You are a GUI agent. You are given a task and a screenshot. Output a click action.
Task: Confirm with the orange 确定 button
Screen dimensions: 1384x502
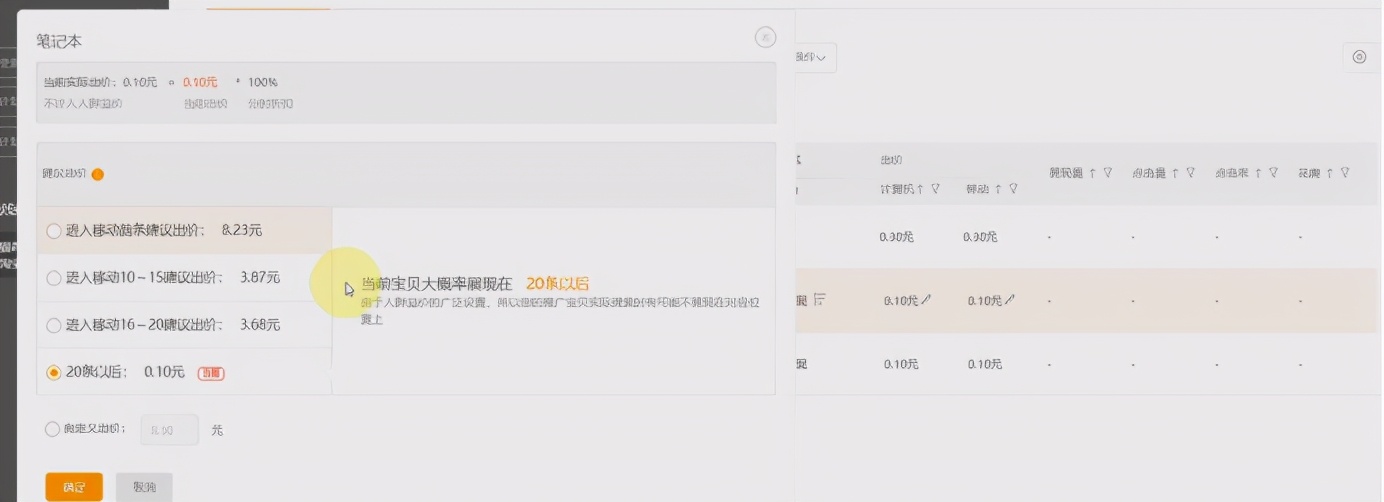(74, 487)
